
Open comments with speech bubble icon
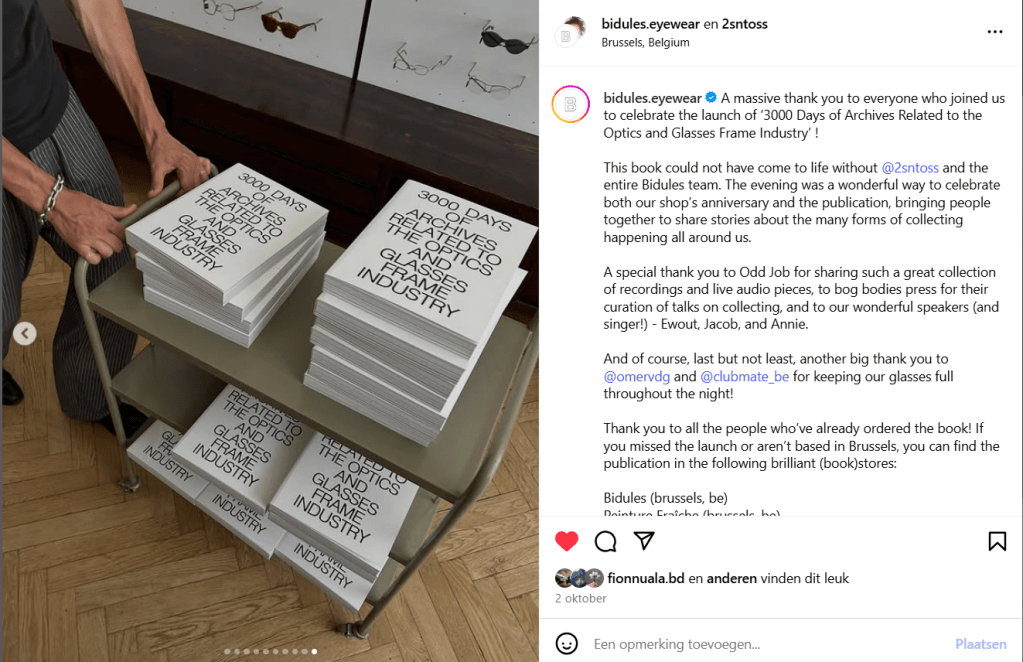(605, 541)
